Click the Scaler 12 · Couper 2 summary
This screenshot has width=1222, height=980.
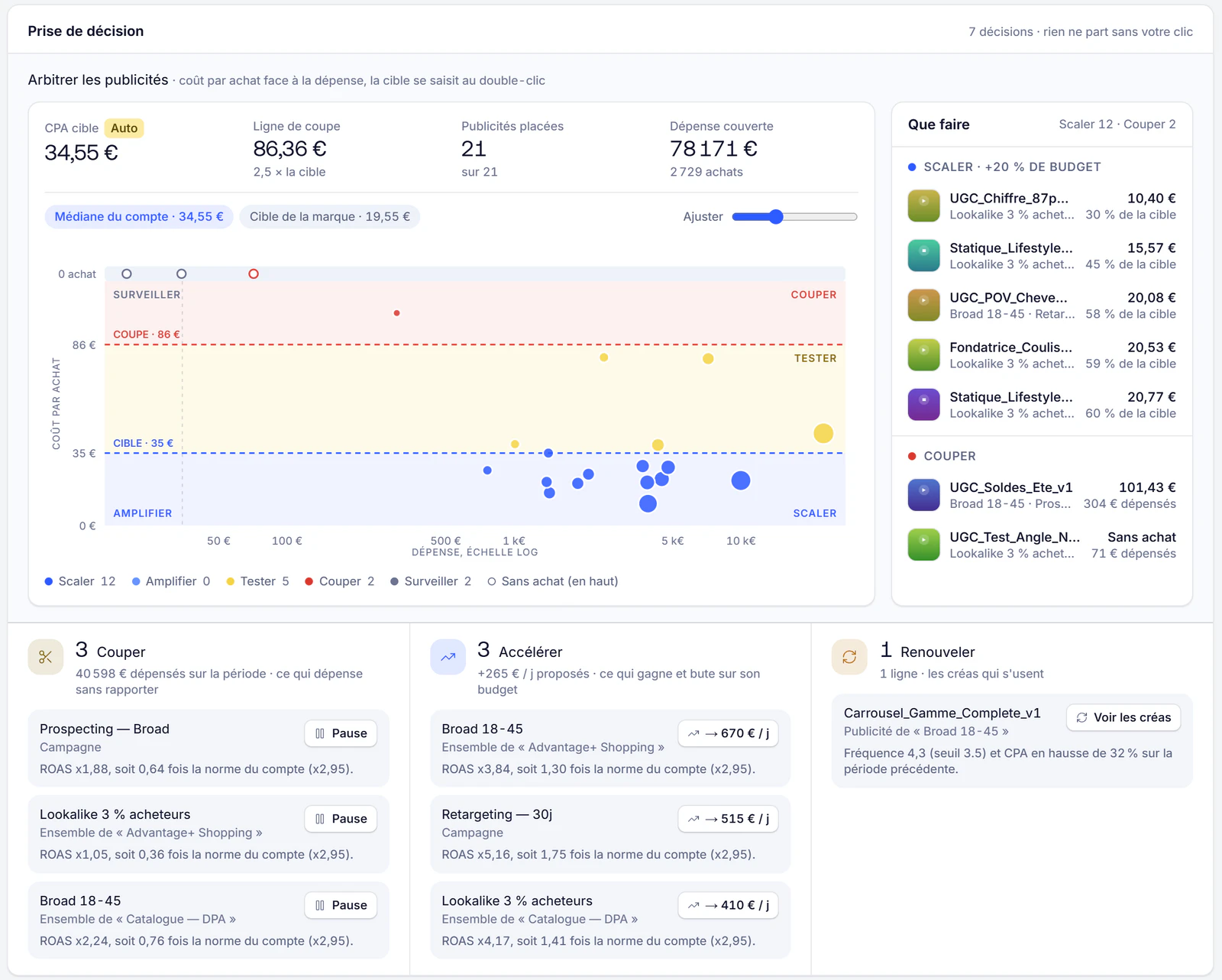(1117, 124)
